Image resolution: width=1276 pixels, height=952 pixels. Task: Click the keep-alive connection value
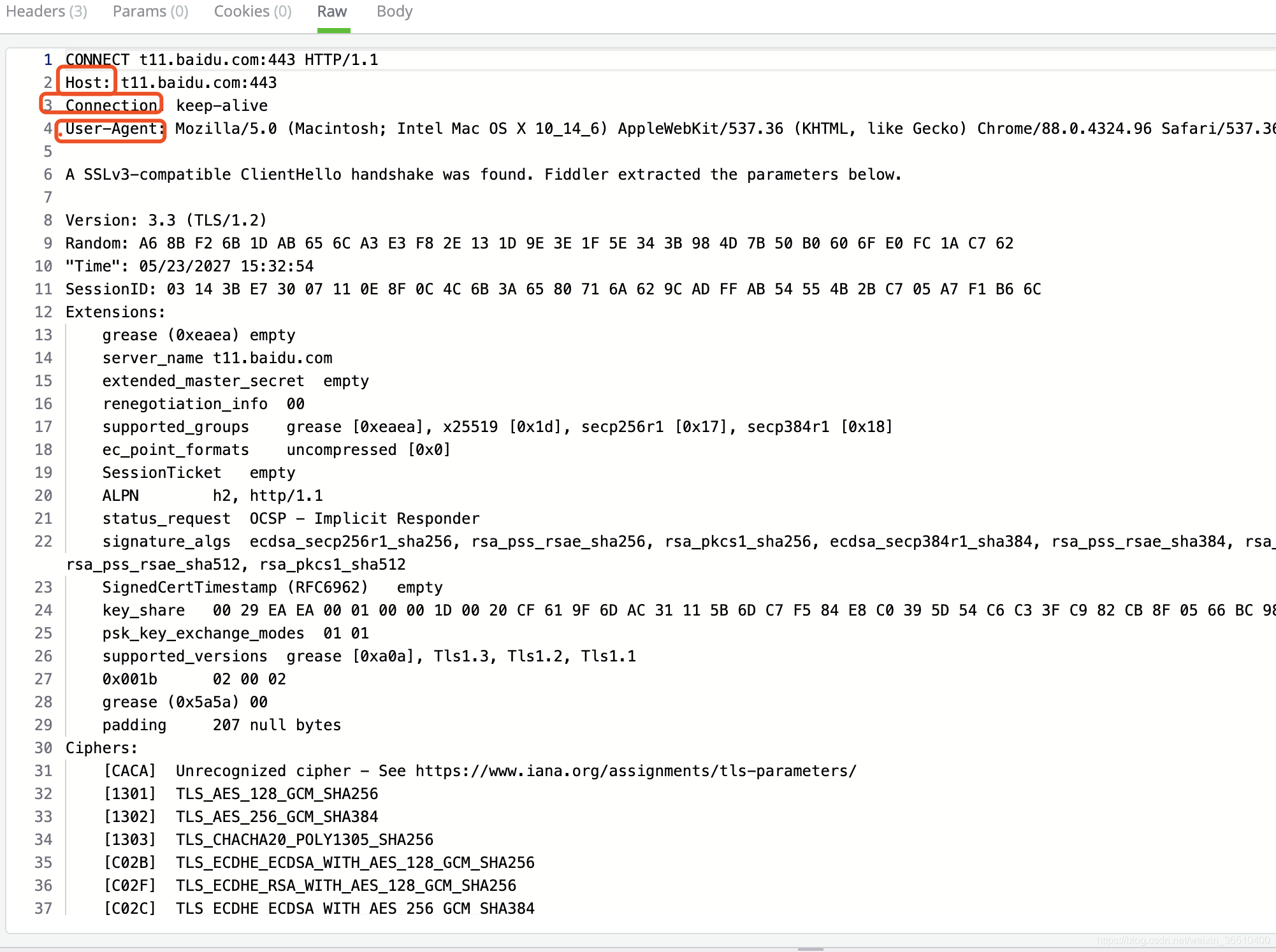pyautogui.click(x=222, y=106)
